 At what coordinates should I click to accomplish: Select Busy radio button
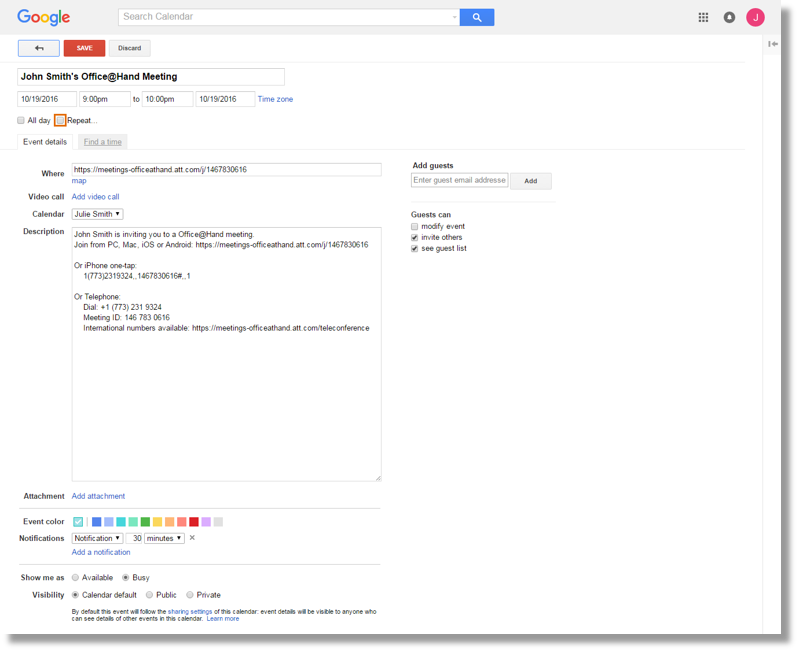point(125,578)
